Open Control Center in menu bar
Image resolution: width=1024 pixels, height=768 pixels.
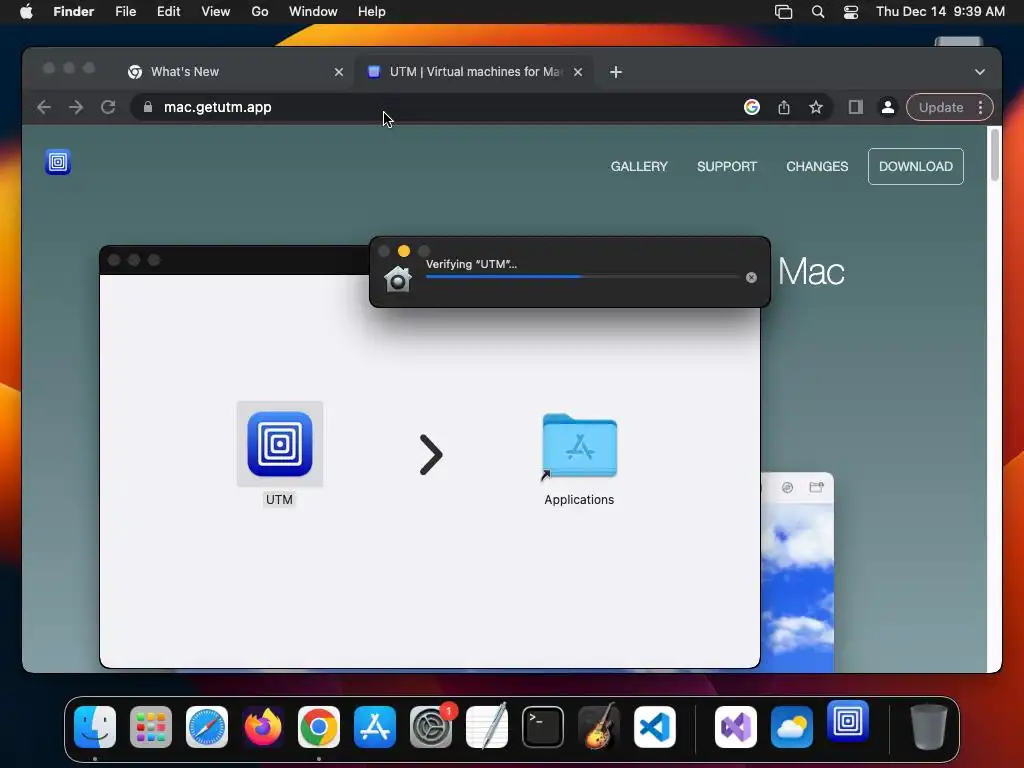(x=851, y=12)
